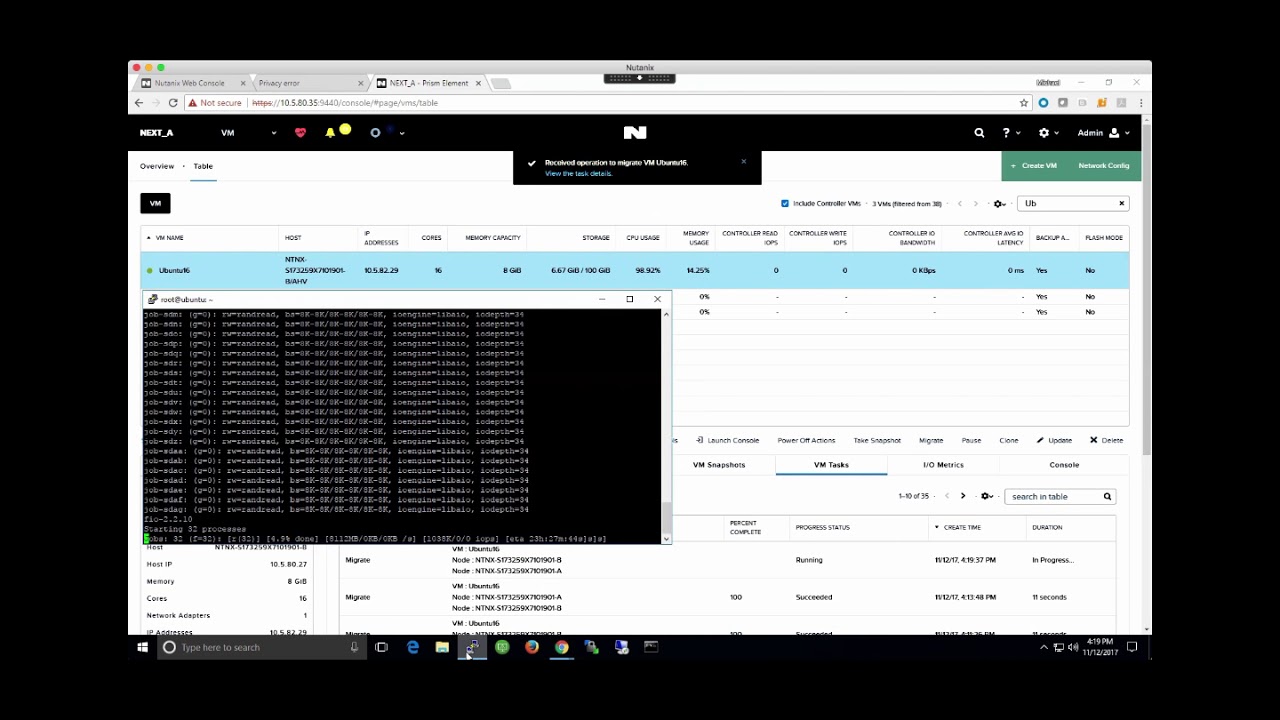The width and height of the screenshot is (1280, 720).
Task: Open the command prompt taskbar icon
Action: 651,647
